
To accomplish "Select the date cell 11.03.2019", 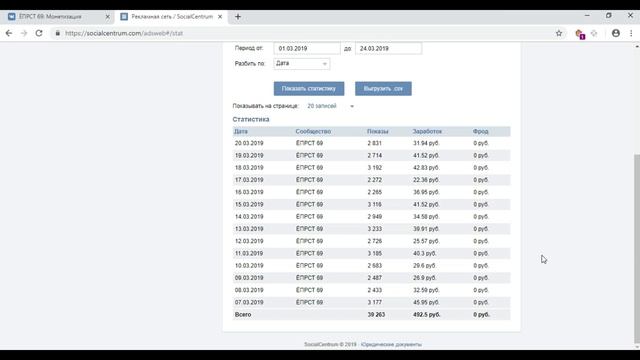I will click(249, 253).
